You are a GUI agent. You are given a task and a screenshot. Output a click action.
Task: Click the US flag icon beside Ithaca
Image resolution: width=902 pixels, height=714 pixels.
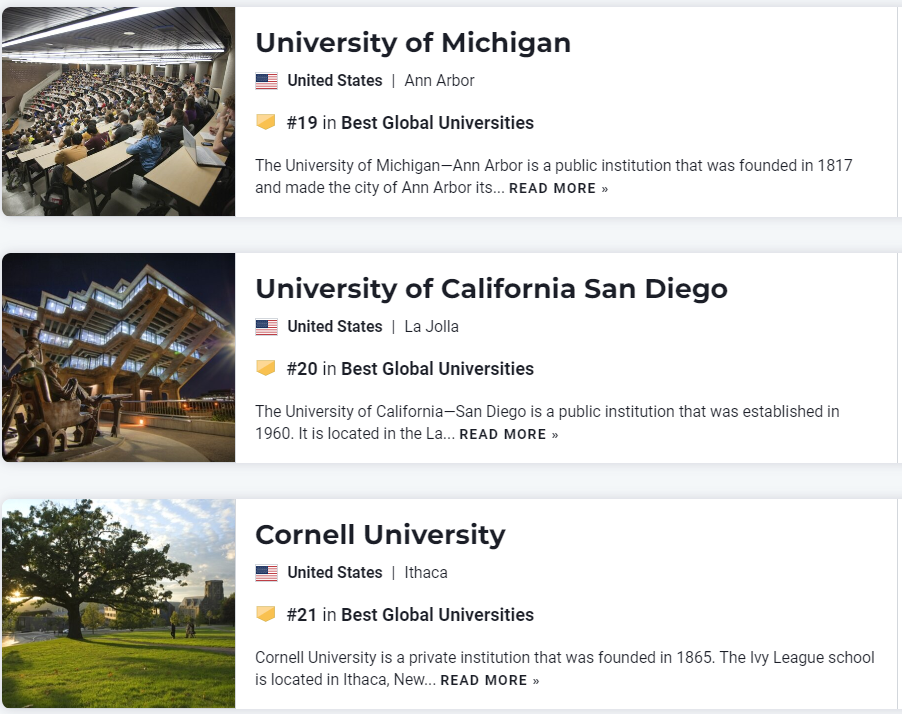266,573
